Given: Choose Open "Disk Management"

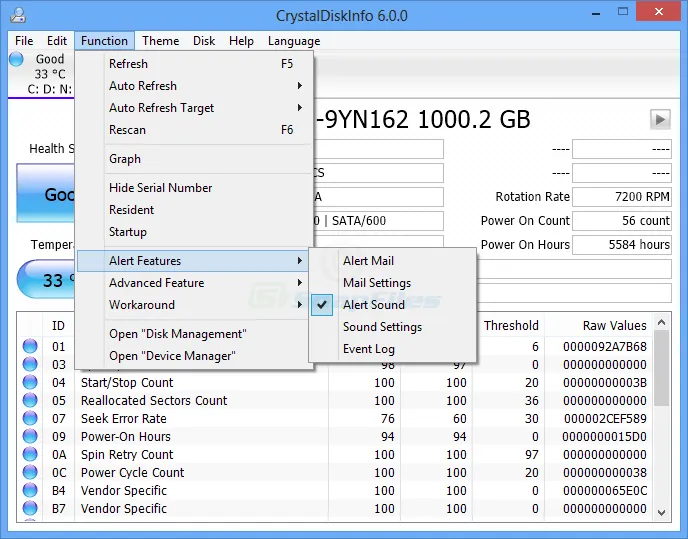Looking at the screenshot, I should tap(194, 334).
